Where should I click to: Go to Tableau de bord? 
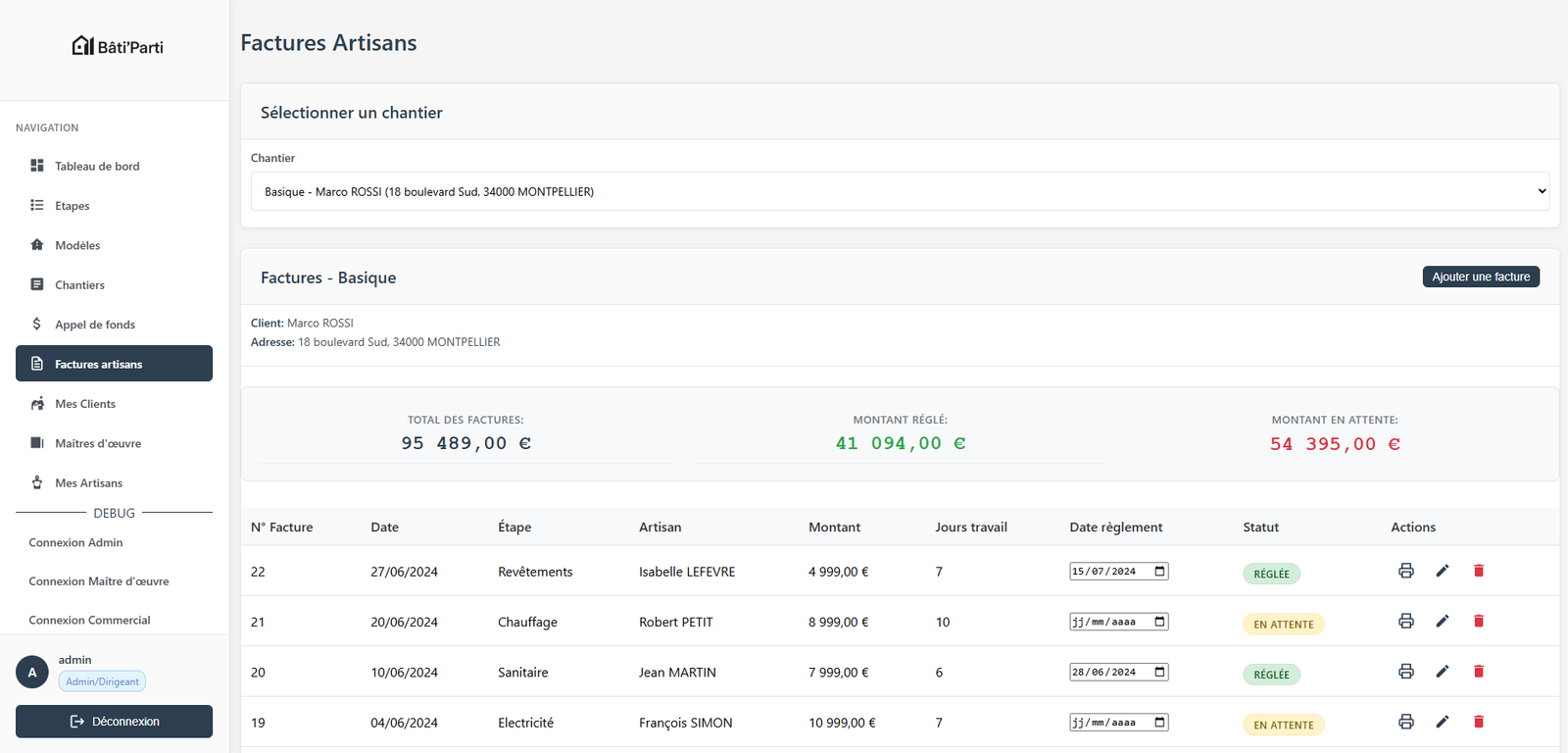[x=97, y=167]
